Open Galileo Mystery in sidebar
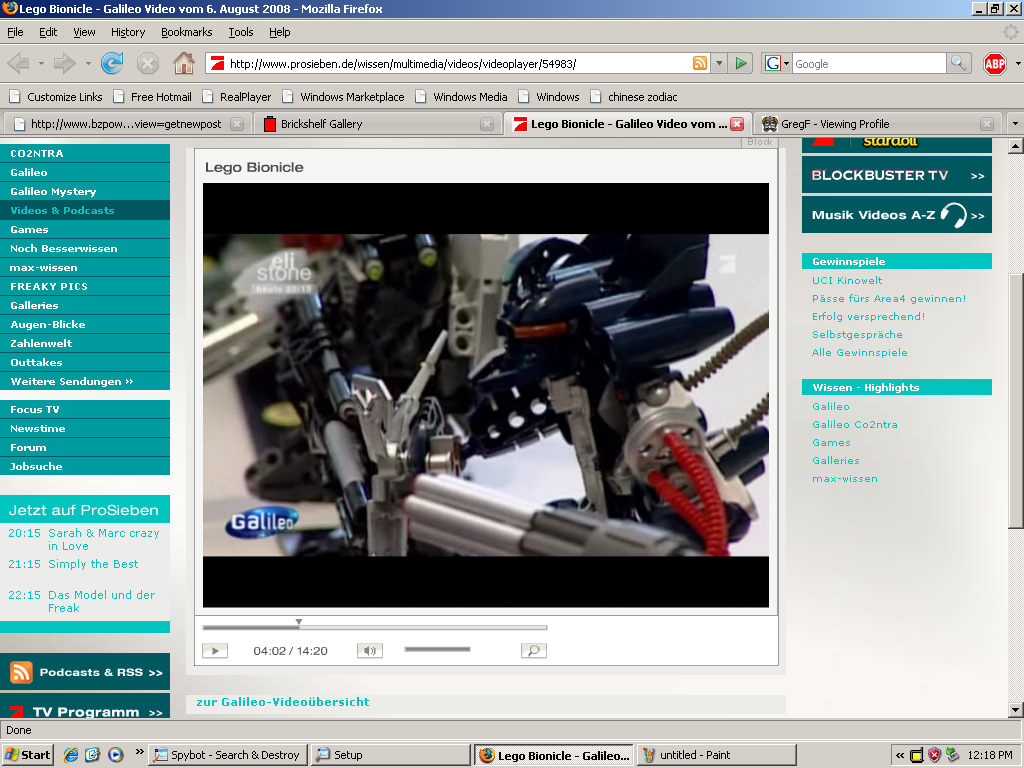Image resolution: width=1024 pixels, height=768 pixels. point(85,191)
